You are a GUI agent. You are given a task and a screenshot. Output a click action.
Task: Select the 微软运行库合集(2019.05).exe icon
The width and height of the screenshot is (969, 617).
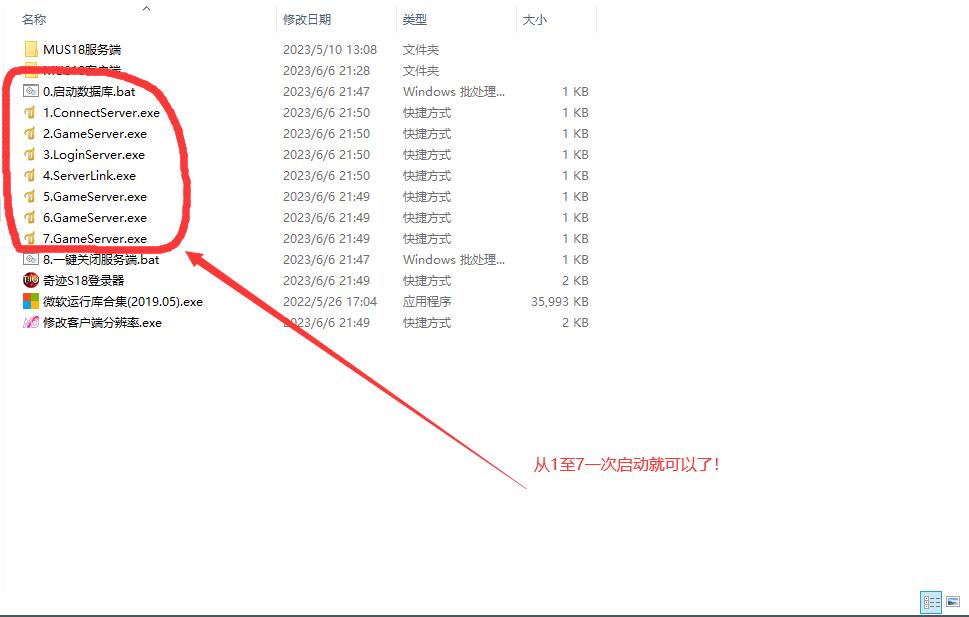click(30, 301)
